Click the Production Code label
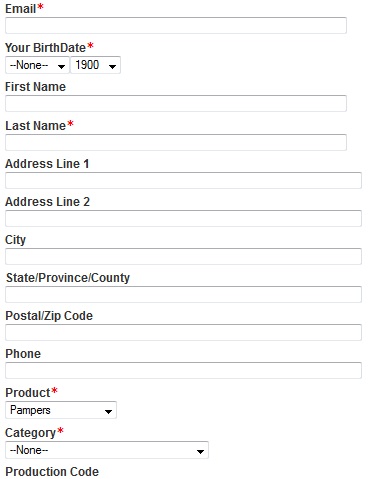 click(x=52, y=471)
